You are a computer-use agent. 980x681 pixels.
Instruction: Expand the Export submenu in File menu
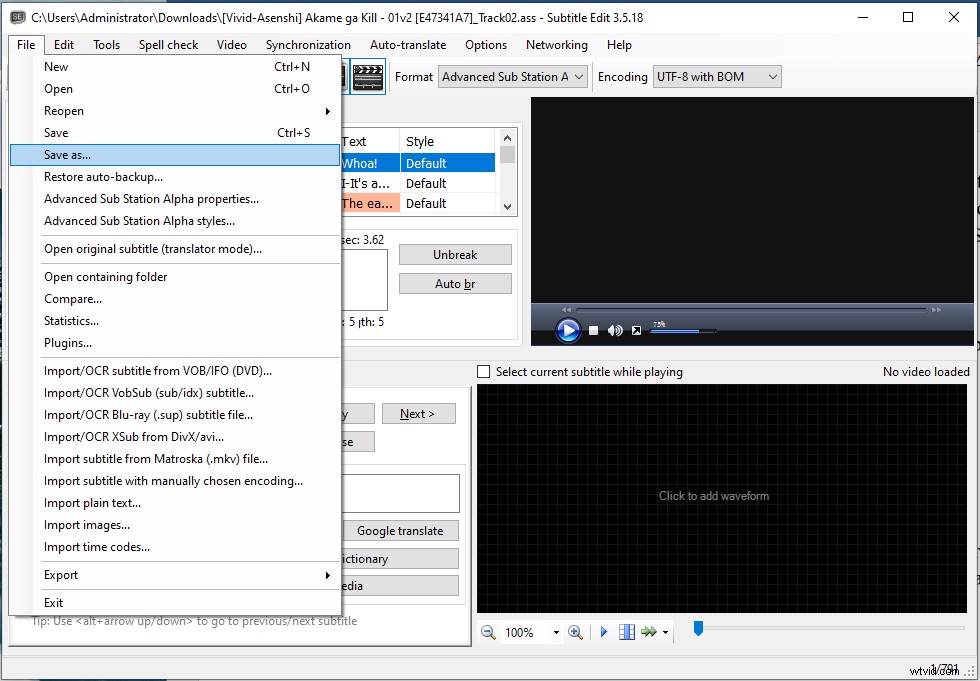pos(61,575)
